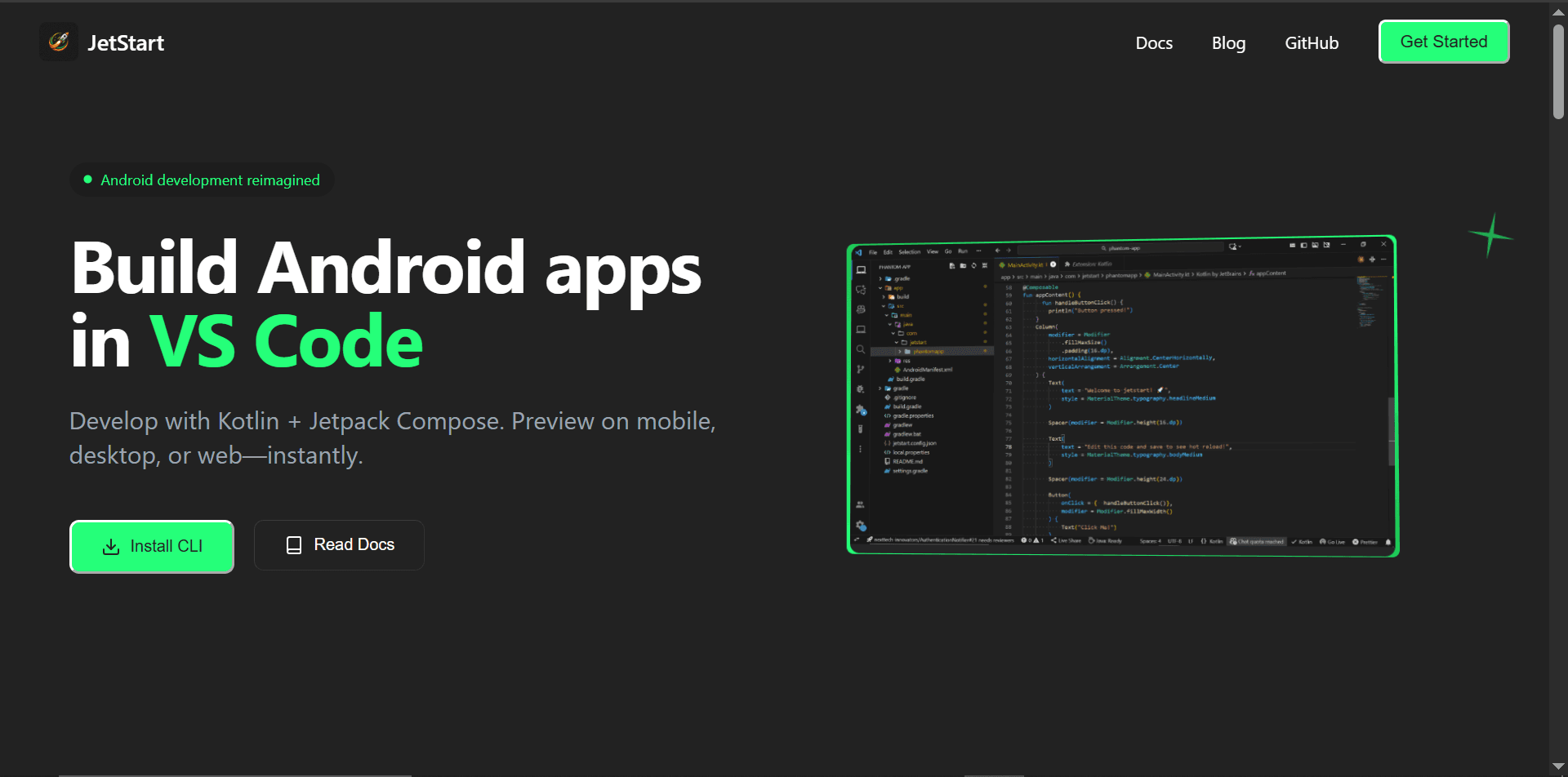Click the scroll down arrow of the page
Viewport: 1568px width, 777px height.
1558,766
